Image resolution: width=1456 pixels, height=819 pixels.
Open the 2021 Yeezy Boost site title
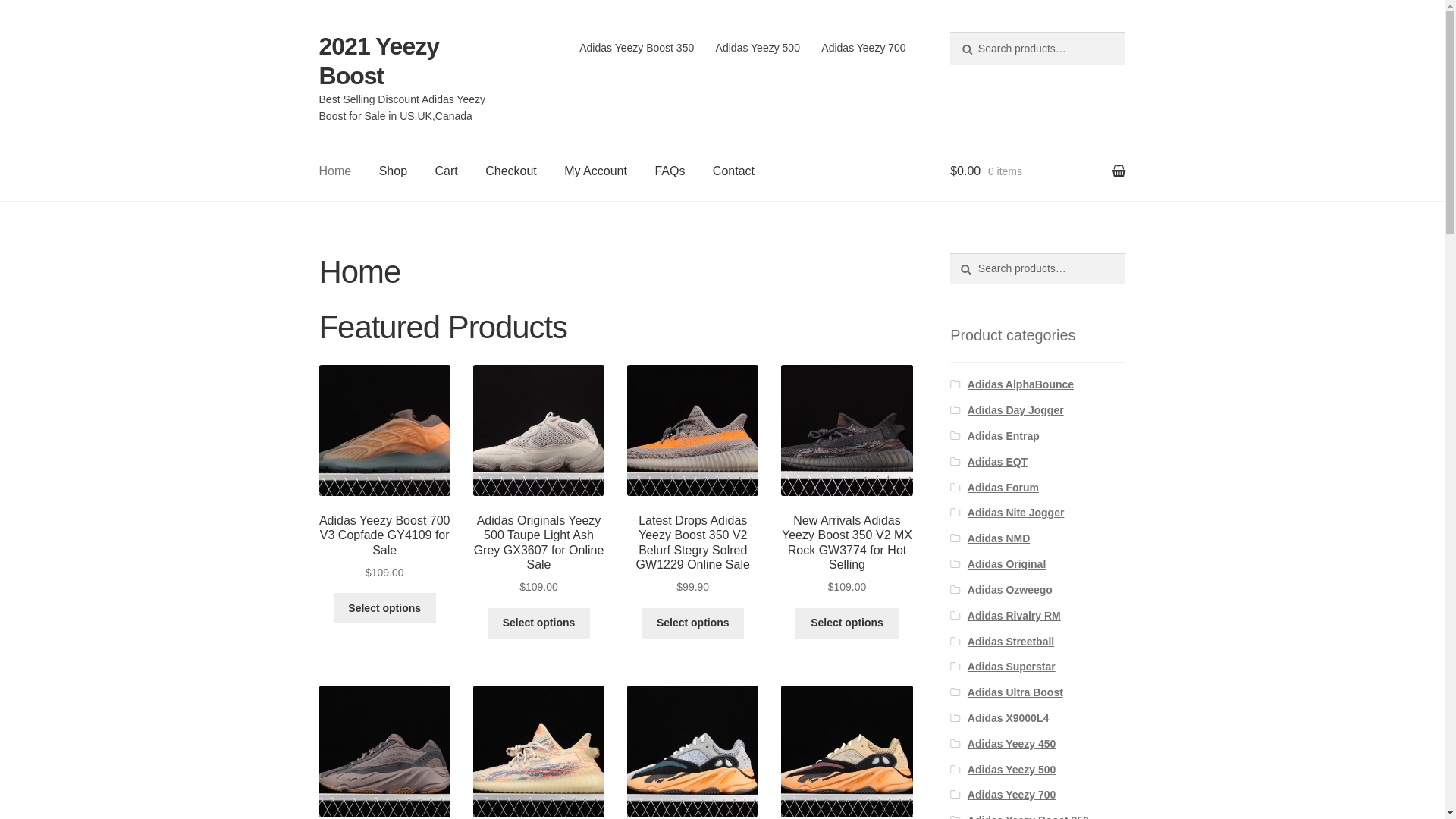click(x=378, y=61)
